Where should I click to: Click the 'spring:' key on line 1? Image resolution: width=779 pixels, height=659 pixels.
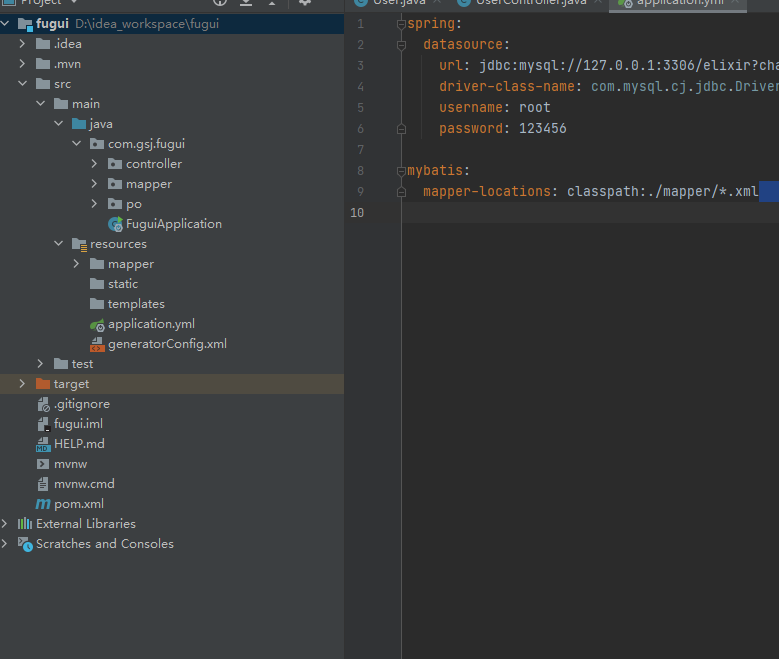coord(435,24)
